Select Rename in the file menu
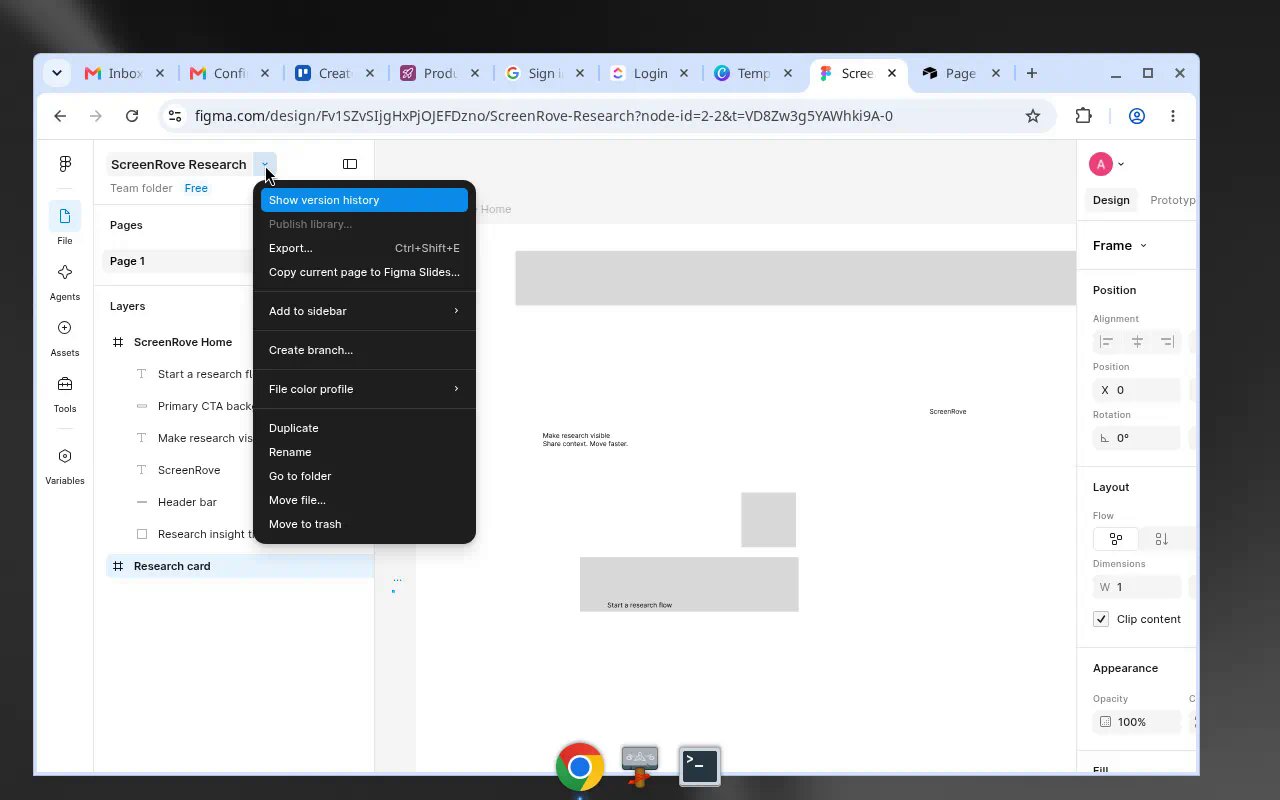Viewport: 1280px width, 800px height. point(364,452)
